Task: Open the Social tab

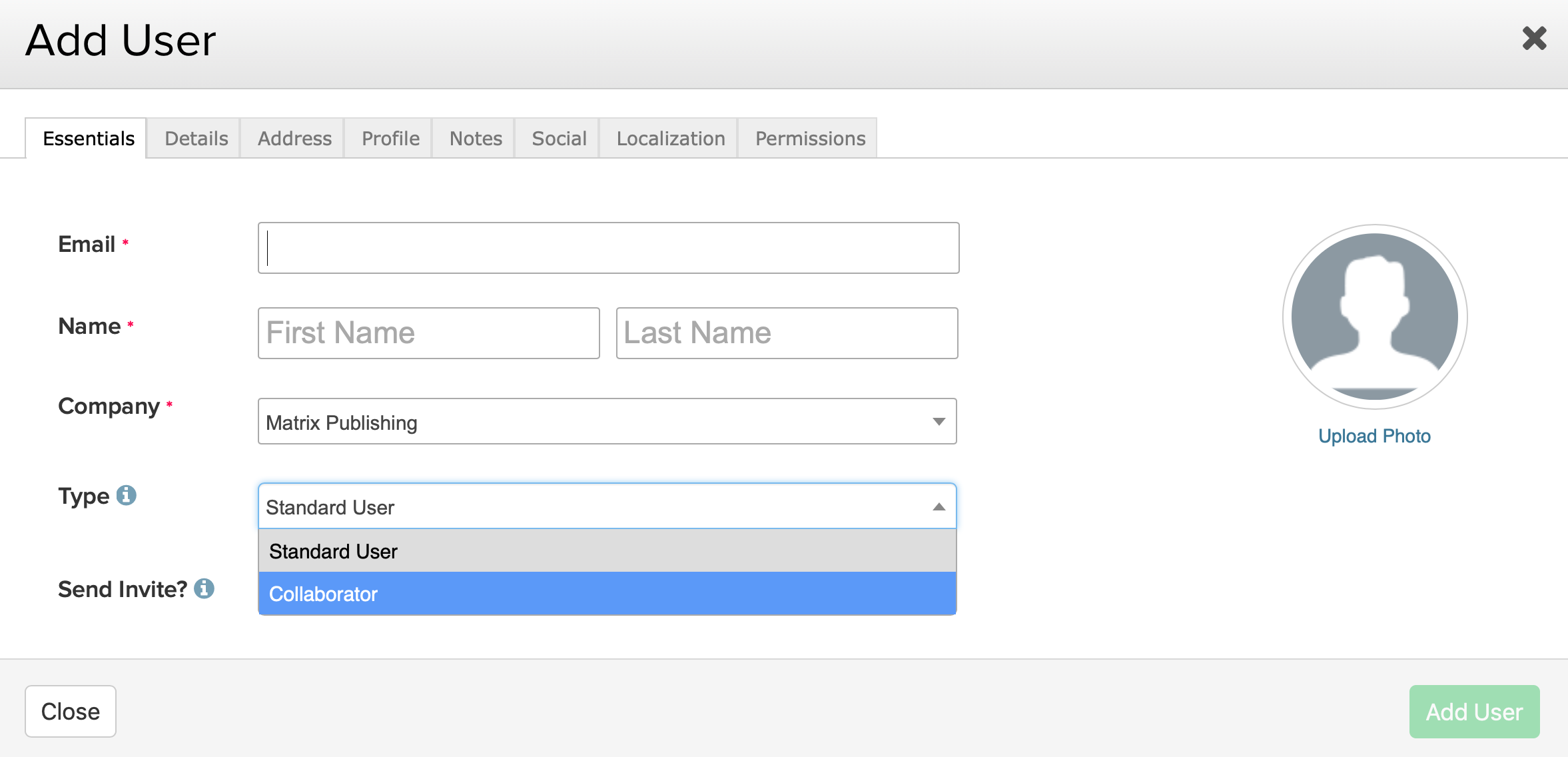Action: tap(559, 139)
